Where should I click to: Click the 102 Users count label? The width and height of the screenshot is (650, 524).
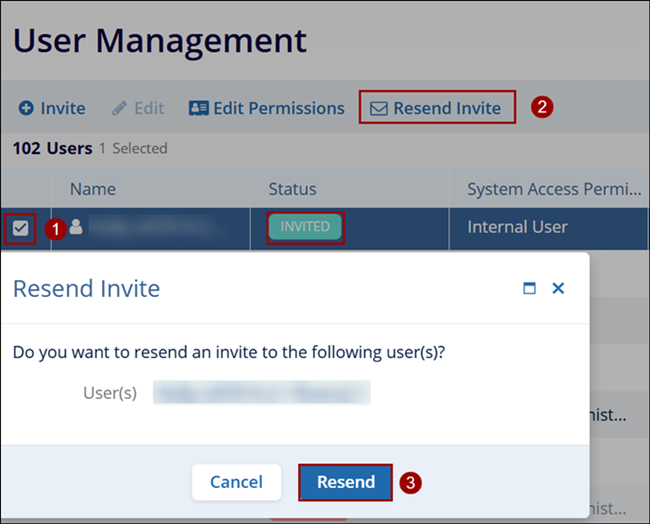[x=52, y=148]
